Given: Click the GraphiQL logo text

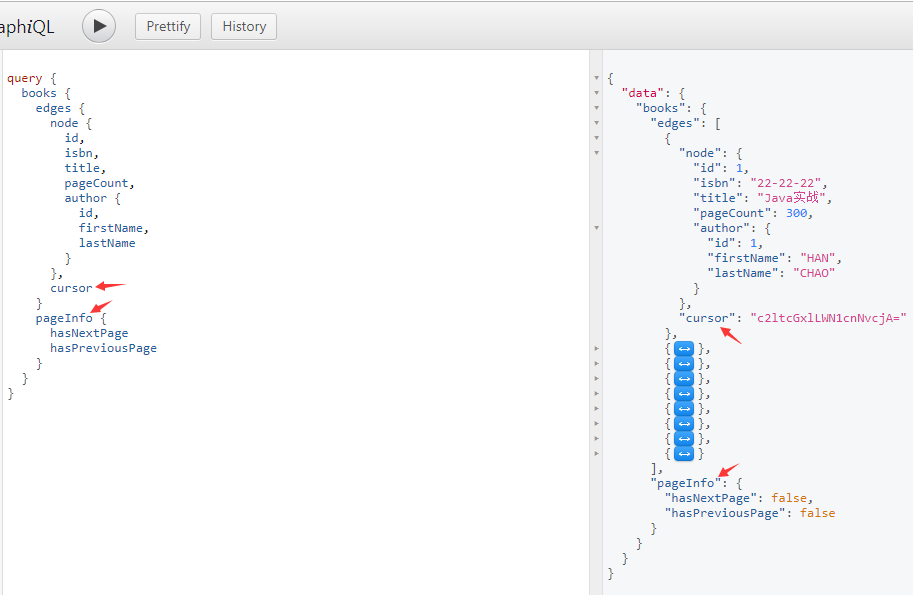Looking at the screenshot, I should (25, 26).
